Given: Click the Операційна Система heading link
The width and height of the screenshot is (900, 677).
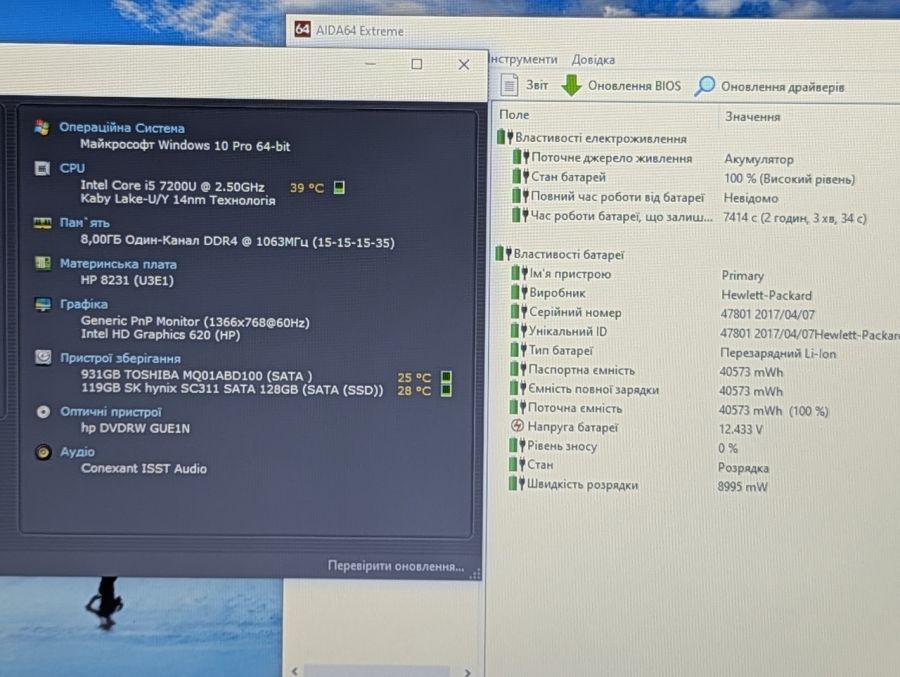Looking at the screenshot, I should (122, 127).
